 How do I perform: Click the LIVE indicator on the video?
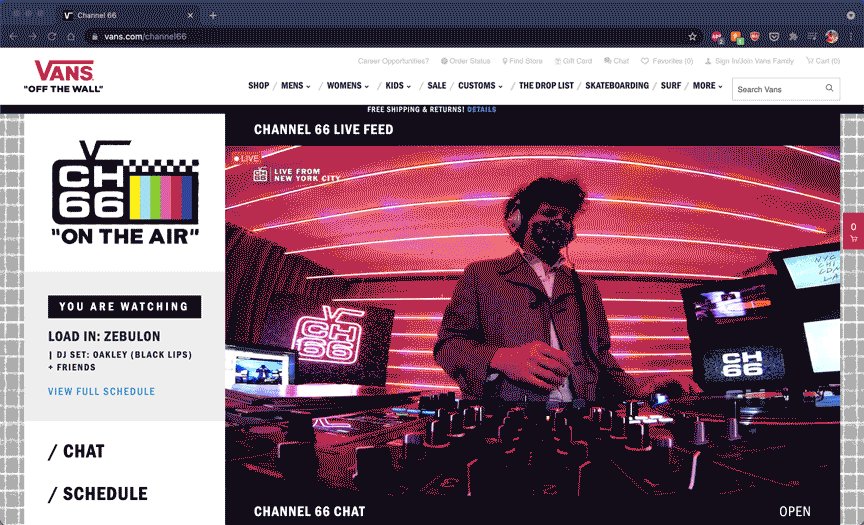pyautogui.click(x=246, y=159)
